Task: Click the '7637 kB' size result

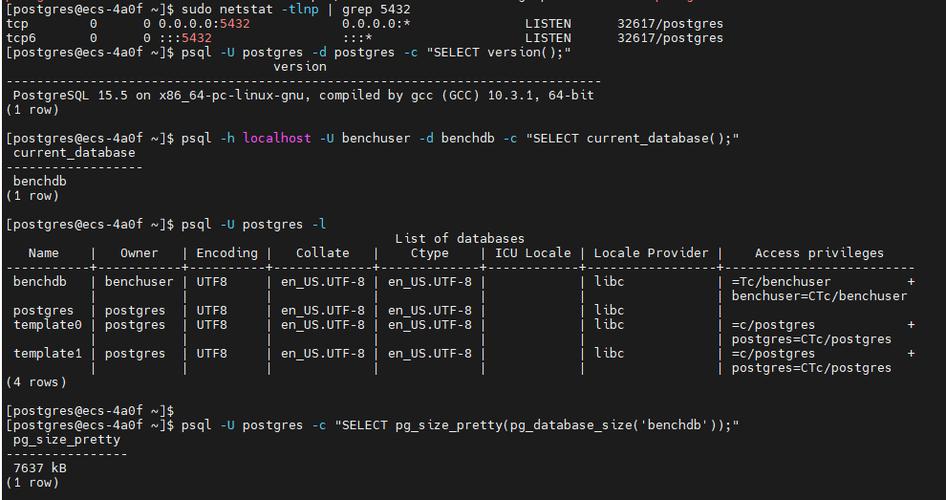Action: (40, 469)
